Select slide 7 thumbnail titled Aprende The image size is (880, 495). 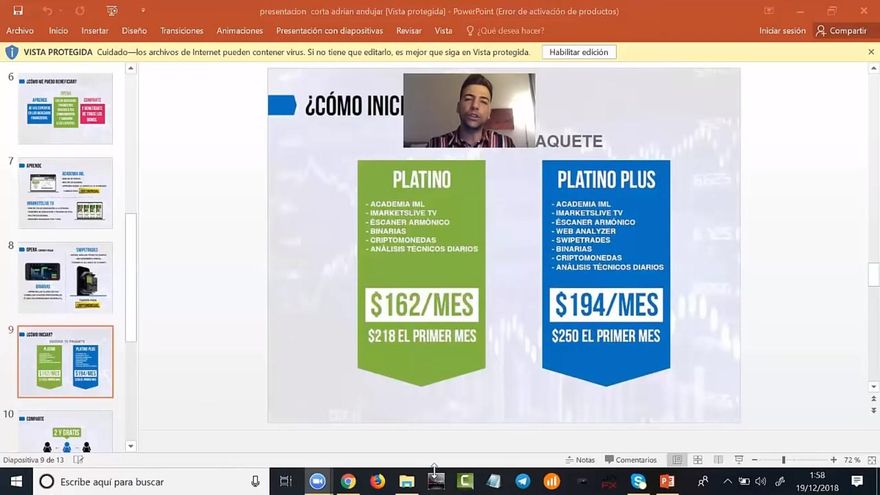tap(65, 193)
